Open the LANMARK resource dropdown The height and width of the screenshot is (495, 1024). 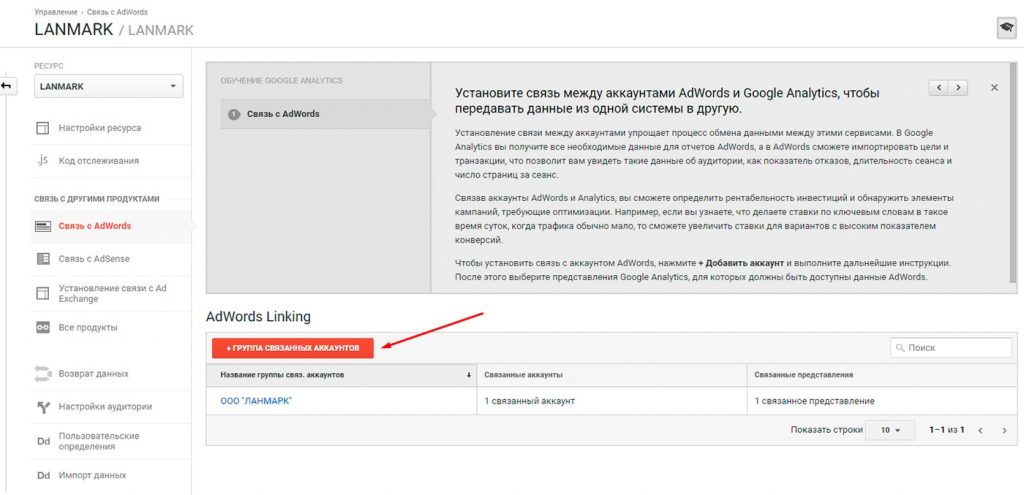point(108,86)
